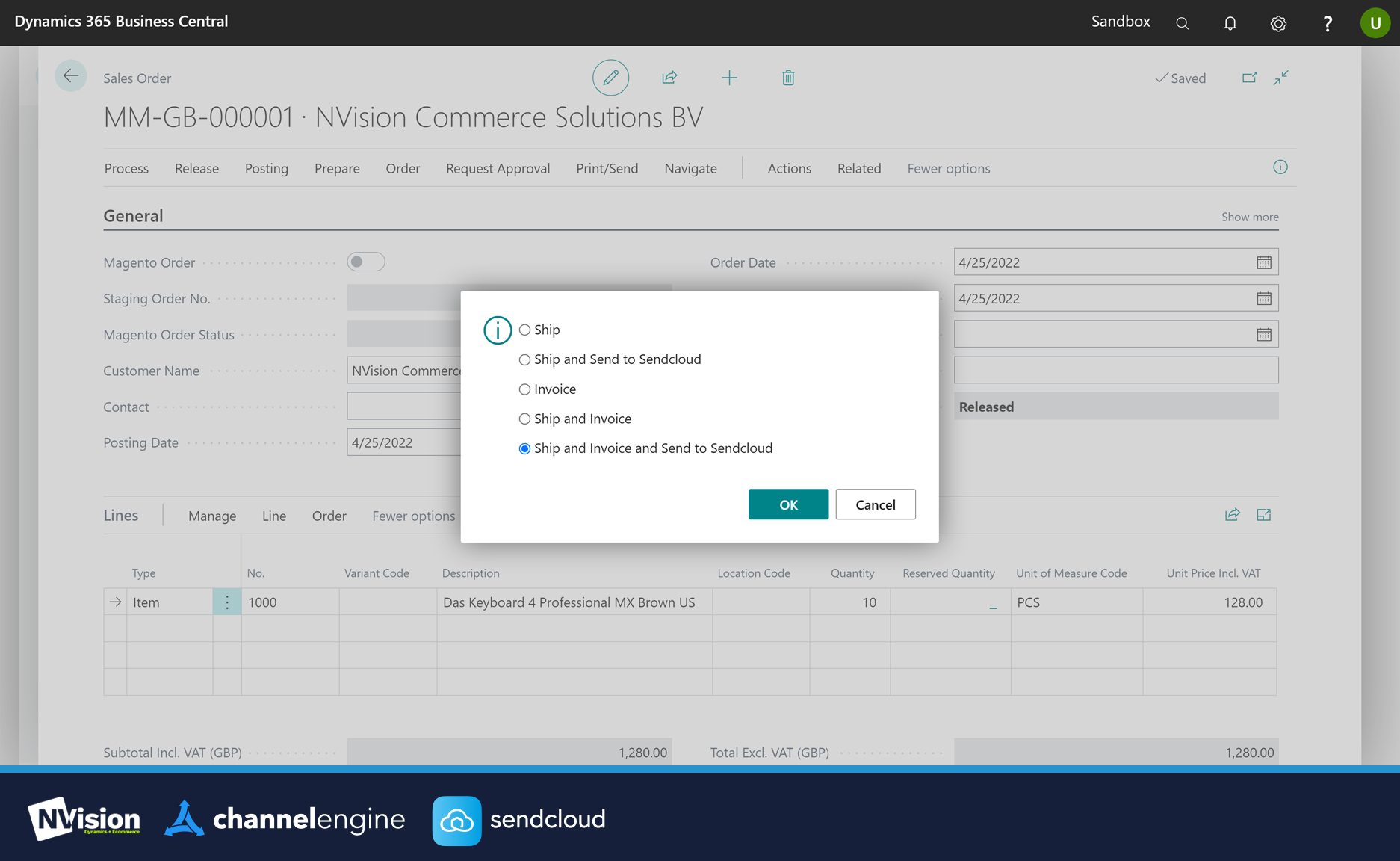Click the OK button in dialog
Screen dimensions: 1400x861
point(788,504)
